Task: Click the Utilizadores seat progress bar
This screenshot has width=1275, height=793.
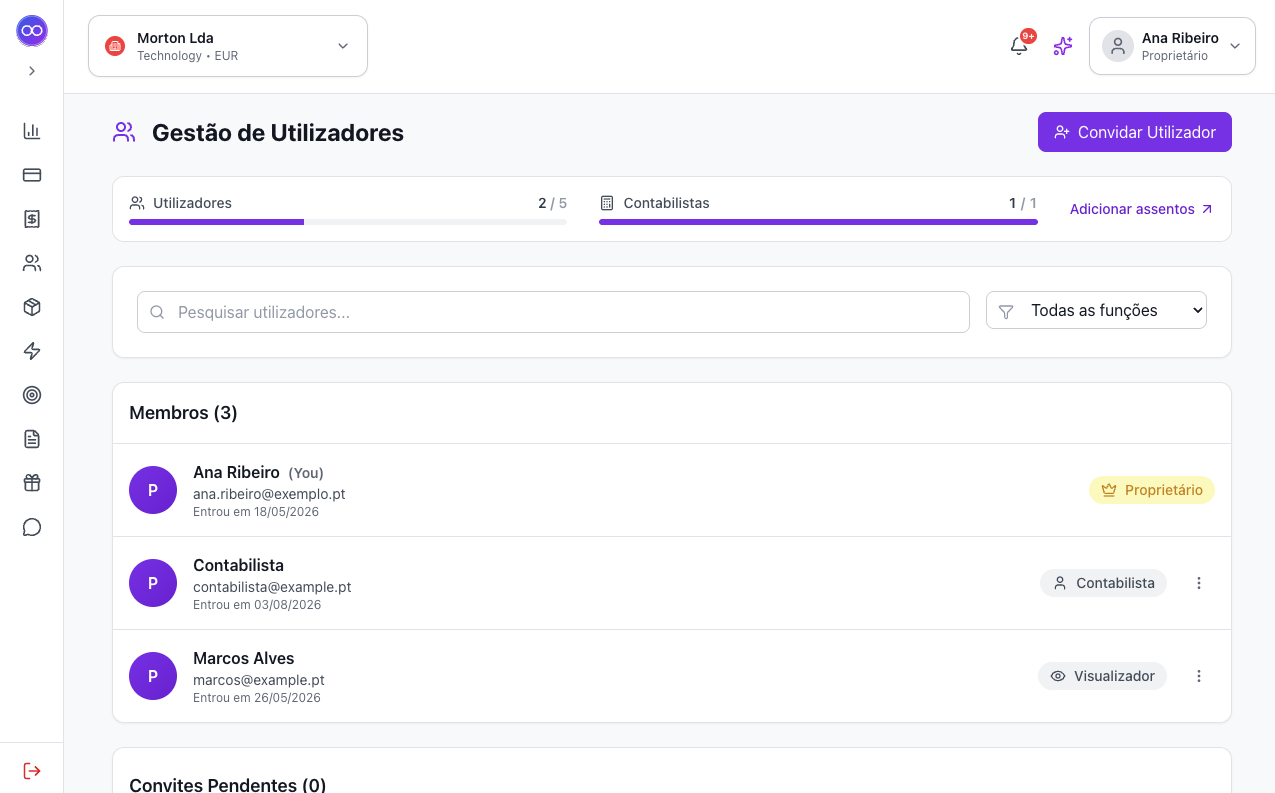Action: pyautogui.click(x=348, y=222)
